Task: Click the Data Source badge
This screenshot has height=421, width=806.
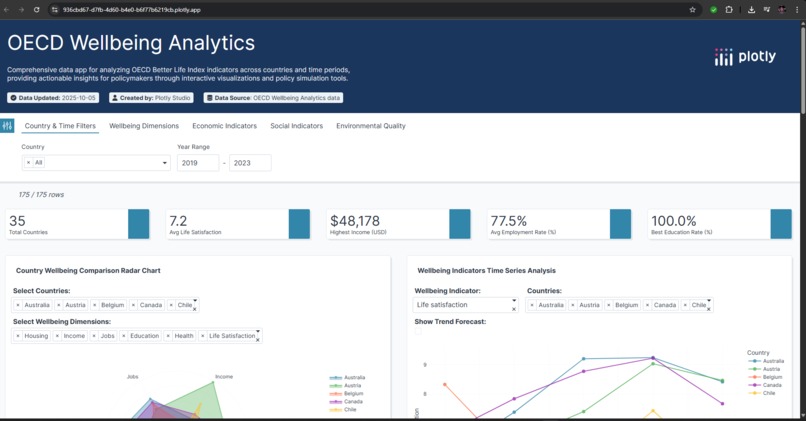Action: pos(273,98)
